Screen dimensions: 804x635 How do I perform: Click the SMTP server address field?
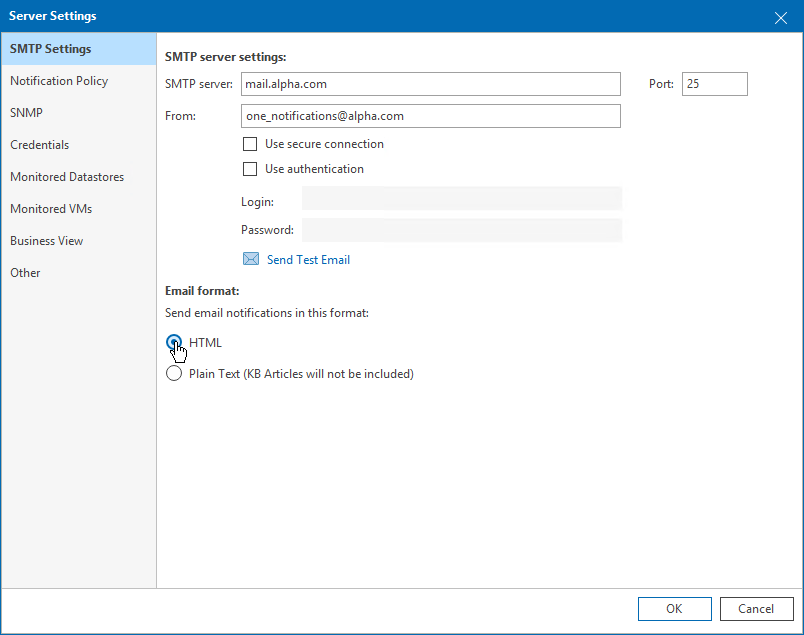(431, 84)
